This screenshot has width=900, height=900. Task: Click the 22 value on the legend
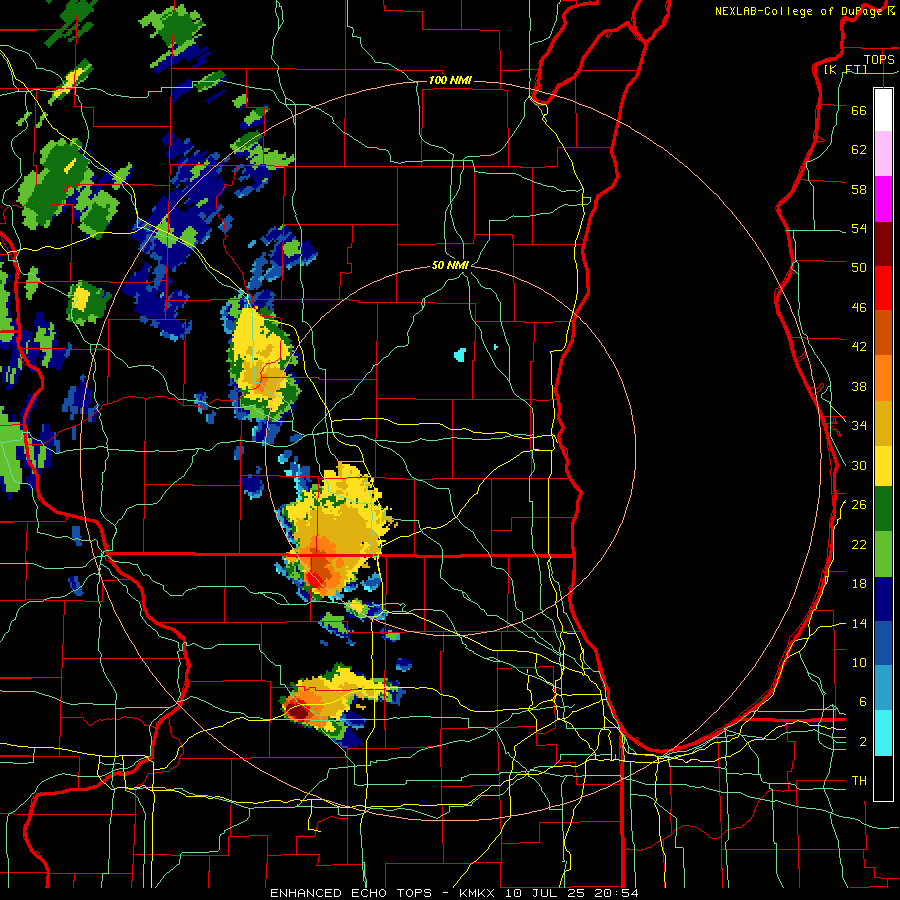click(x=859, y=544)
